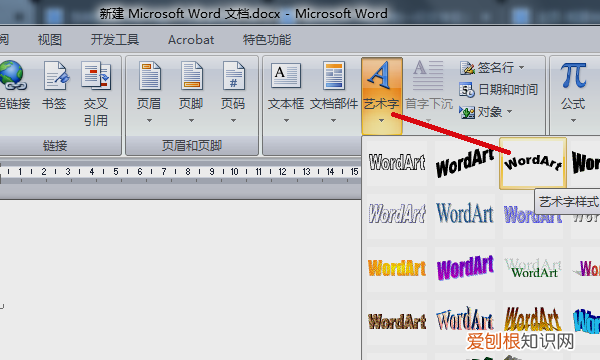Click inside the blank document page

point(180,279)
